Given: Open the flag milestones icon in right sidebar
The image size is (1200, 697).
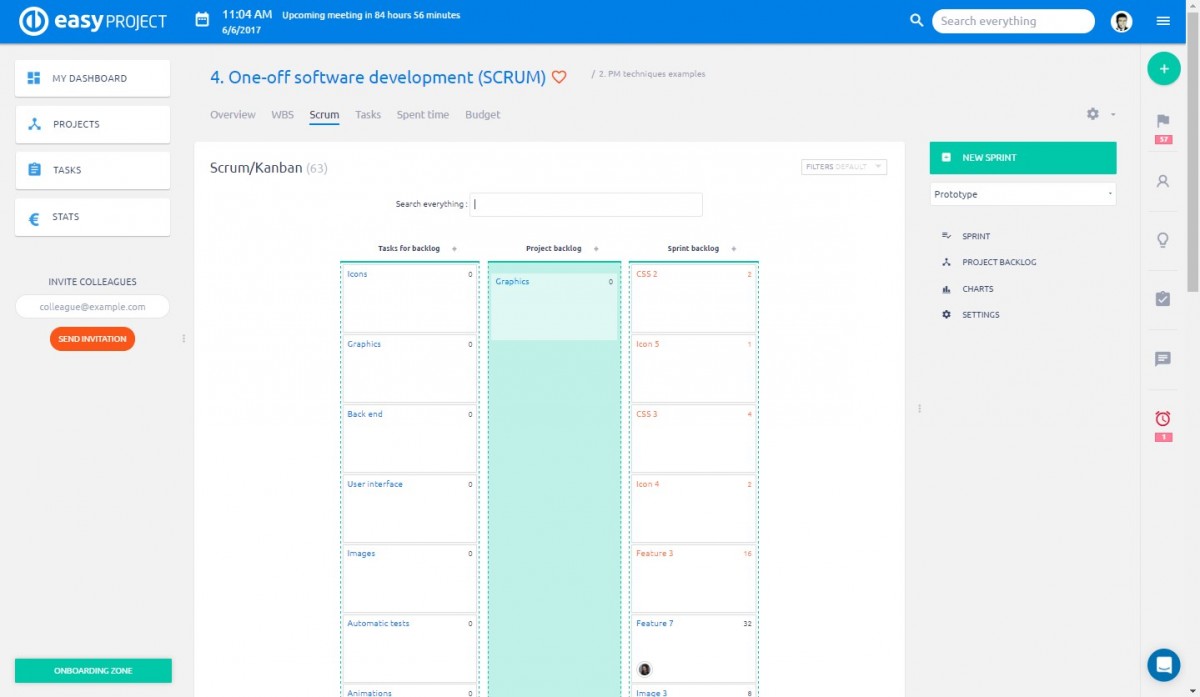Looking at the screenshot, I should [1163, 121].
